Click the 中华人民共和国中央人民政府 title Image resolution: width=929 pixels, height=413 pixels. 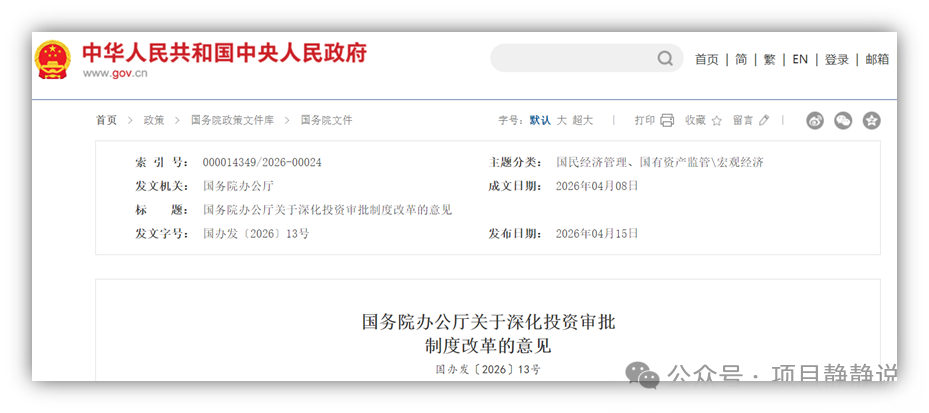click(x=225, y=53)
